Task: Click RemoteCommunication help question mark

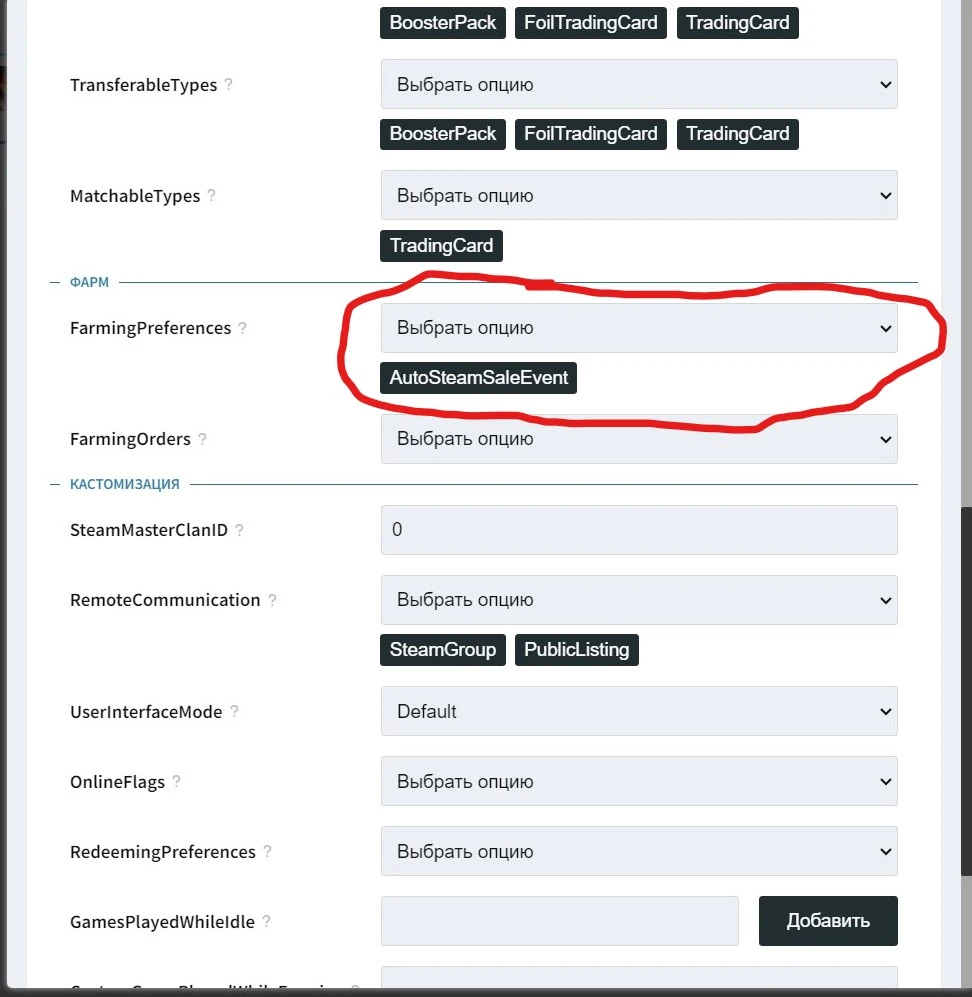Action: click(x=272, y=600)
